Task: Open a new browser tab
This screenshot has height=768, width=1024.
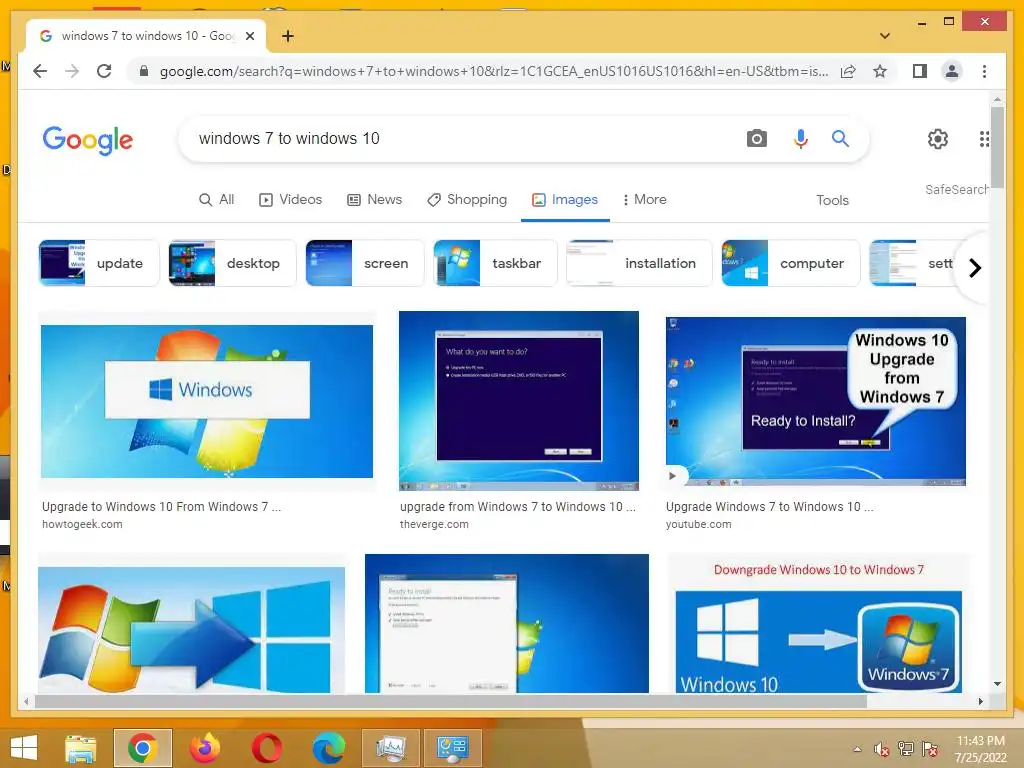Action: point(288,36)
